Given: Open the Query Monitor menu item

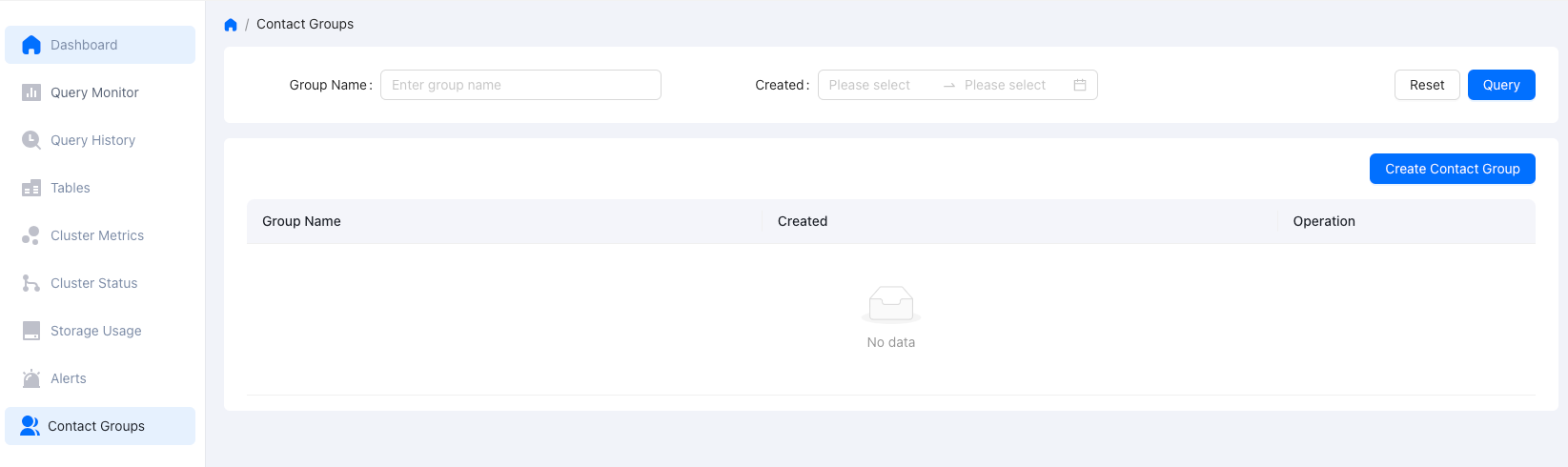Looking at the screenshot, I should click(x=94, y=92).
